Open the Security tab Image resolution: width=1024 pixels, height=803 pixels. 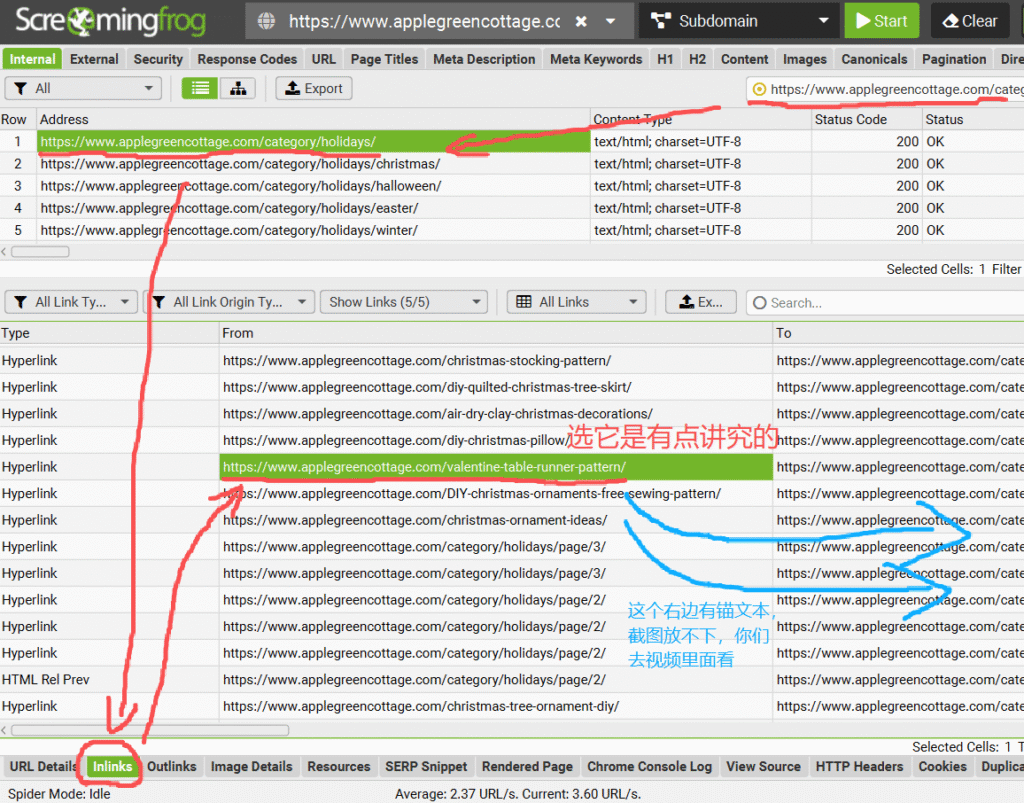pos(158,59)
